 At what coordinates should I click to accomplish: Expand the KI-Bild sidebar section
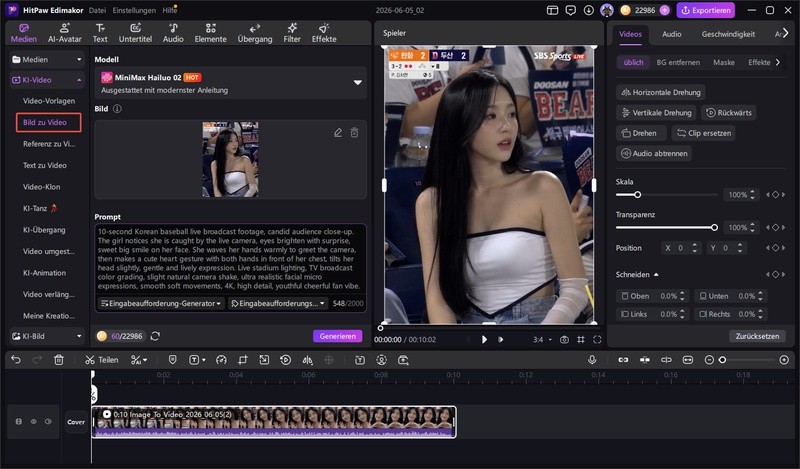46,336
